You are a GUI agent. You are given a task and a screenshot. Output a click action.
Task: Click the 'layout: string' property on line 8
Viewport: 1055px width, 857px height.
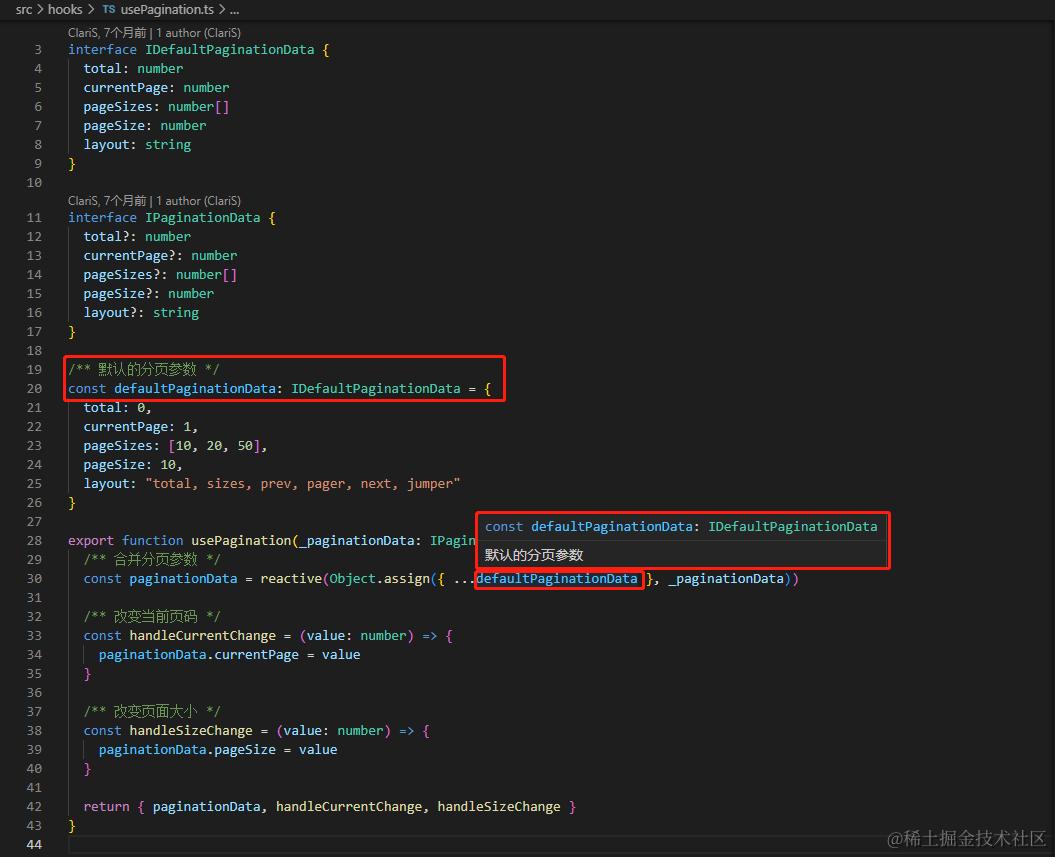pos(137,145)
